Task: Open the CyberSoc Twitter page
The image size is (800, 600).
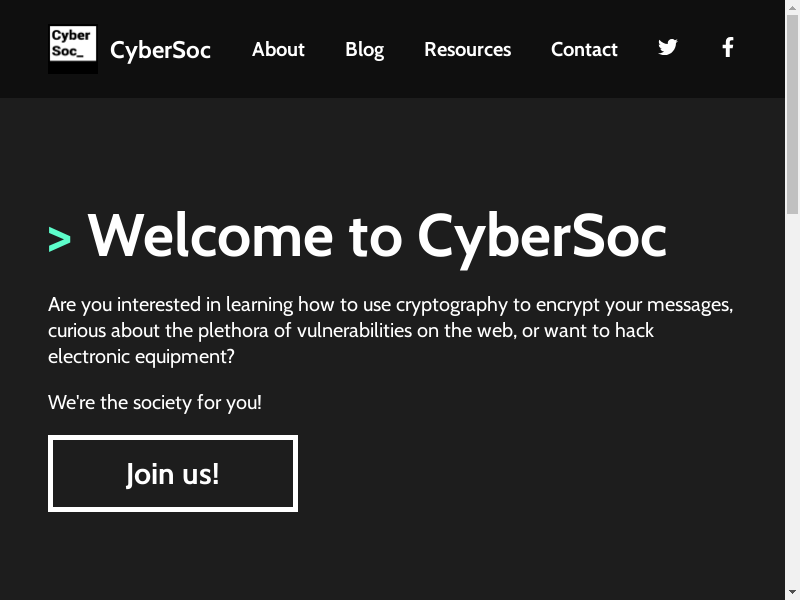Action: pos(668,47)
